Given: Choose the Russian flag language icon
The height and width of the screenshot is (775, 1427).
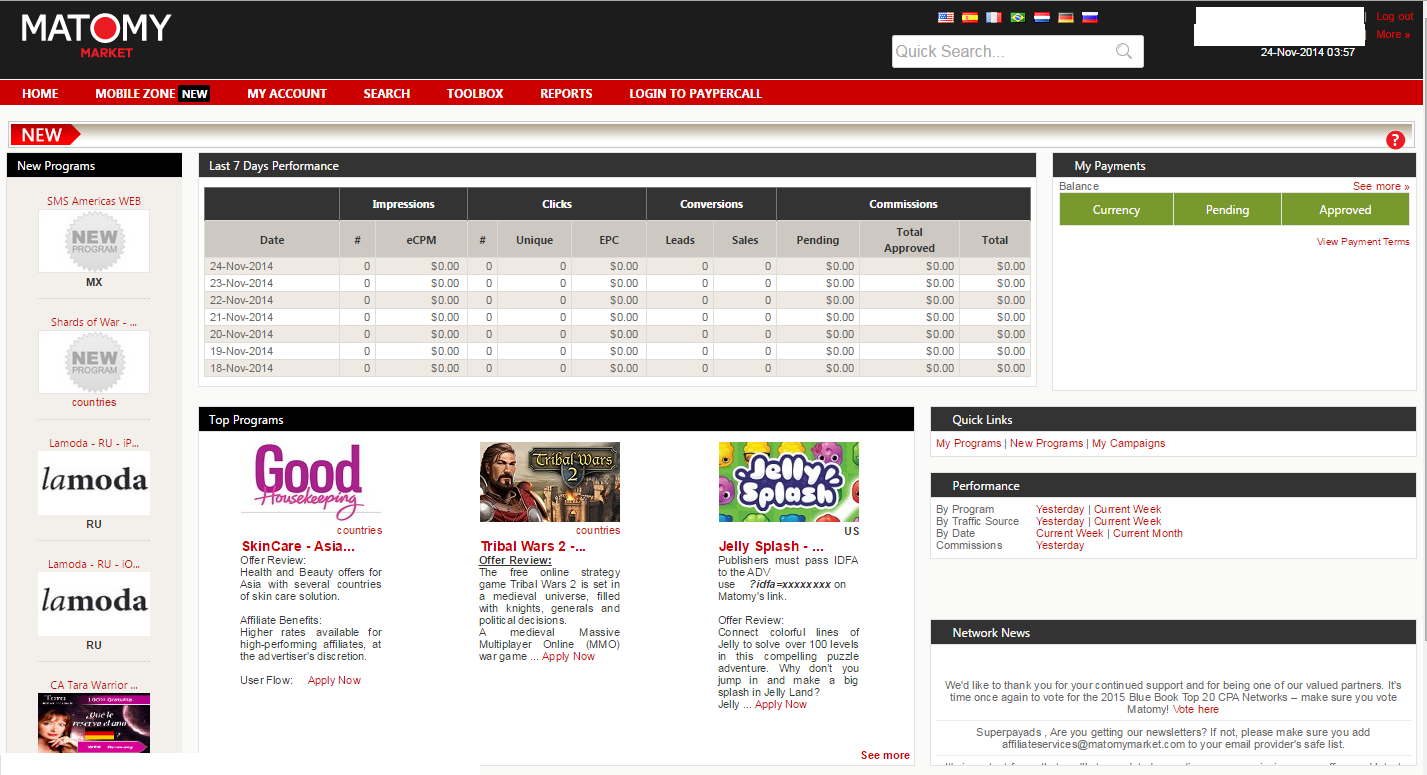Looking at the screenshot, I should (x=1090, y=17).
